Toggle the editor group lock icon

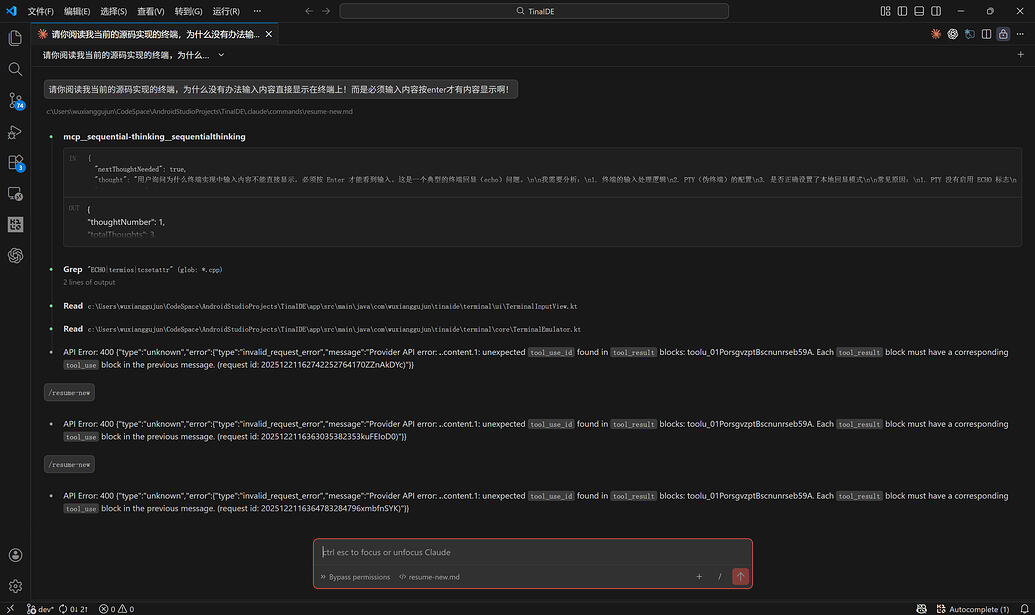tap(1003, 34)
